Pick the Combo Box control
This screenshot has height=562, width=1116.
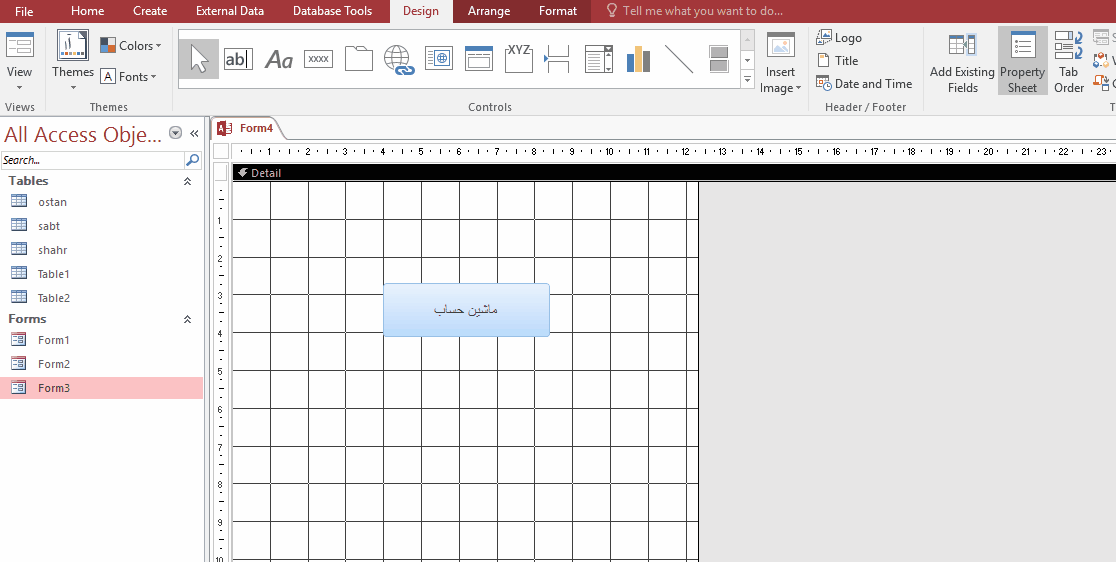(599, 59)
